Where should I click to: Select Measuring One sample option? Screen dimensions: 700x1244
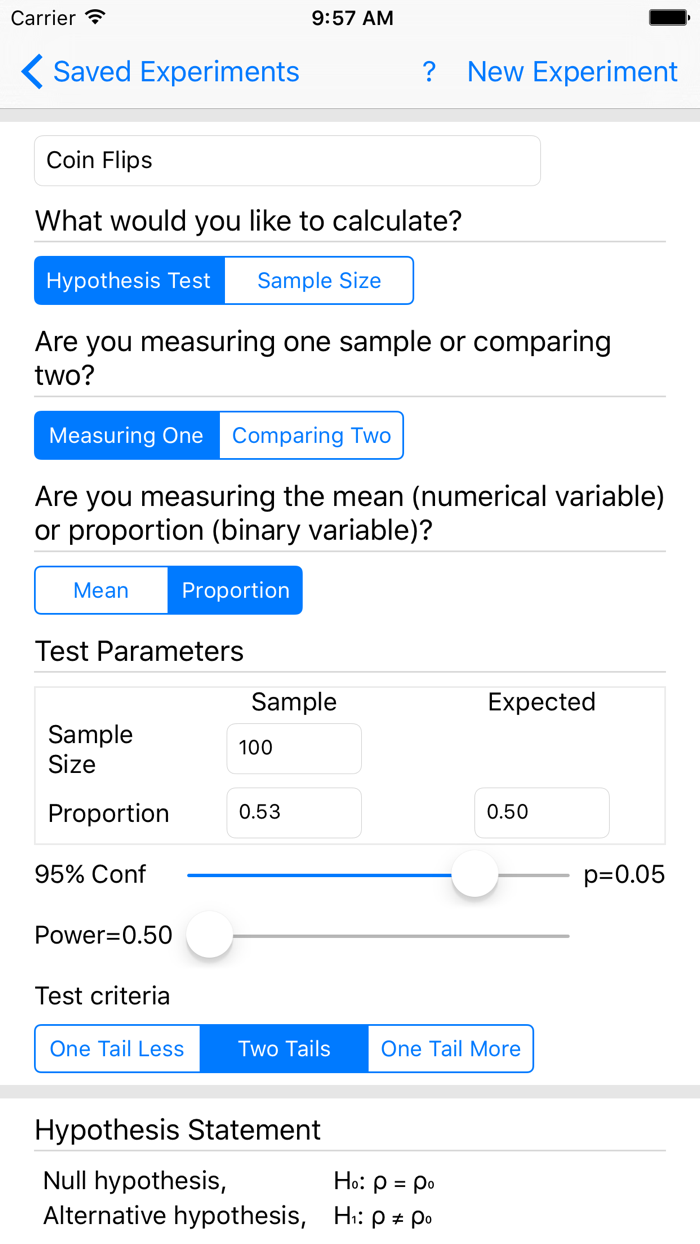(x=126, y=435)
